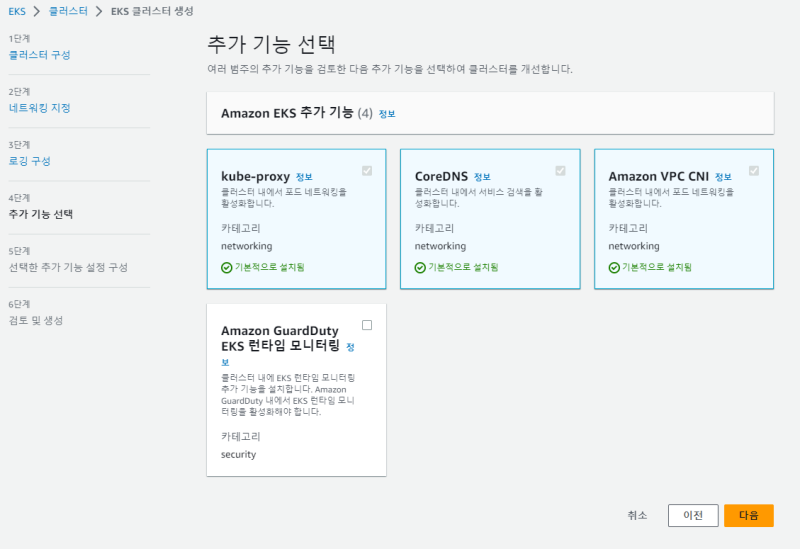Open 정보 link beside Amazon EKS 추가 기능
The image size is (800, 549).
(387, 114)
